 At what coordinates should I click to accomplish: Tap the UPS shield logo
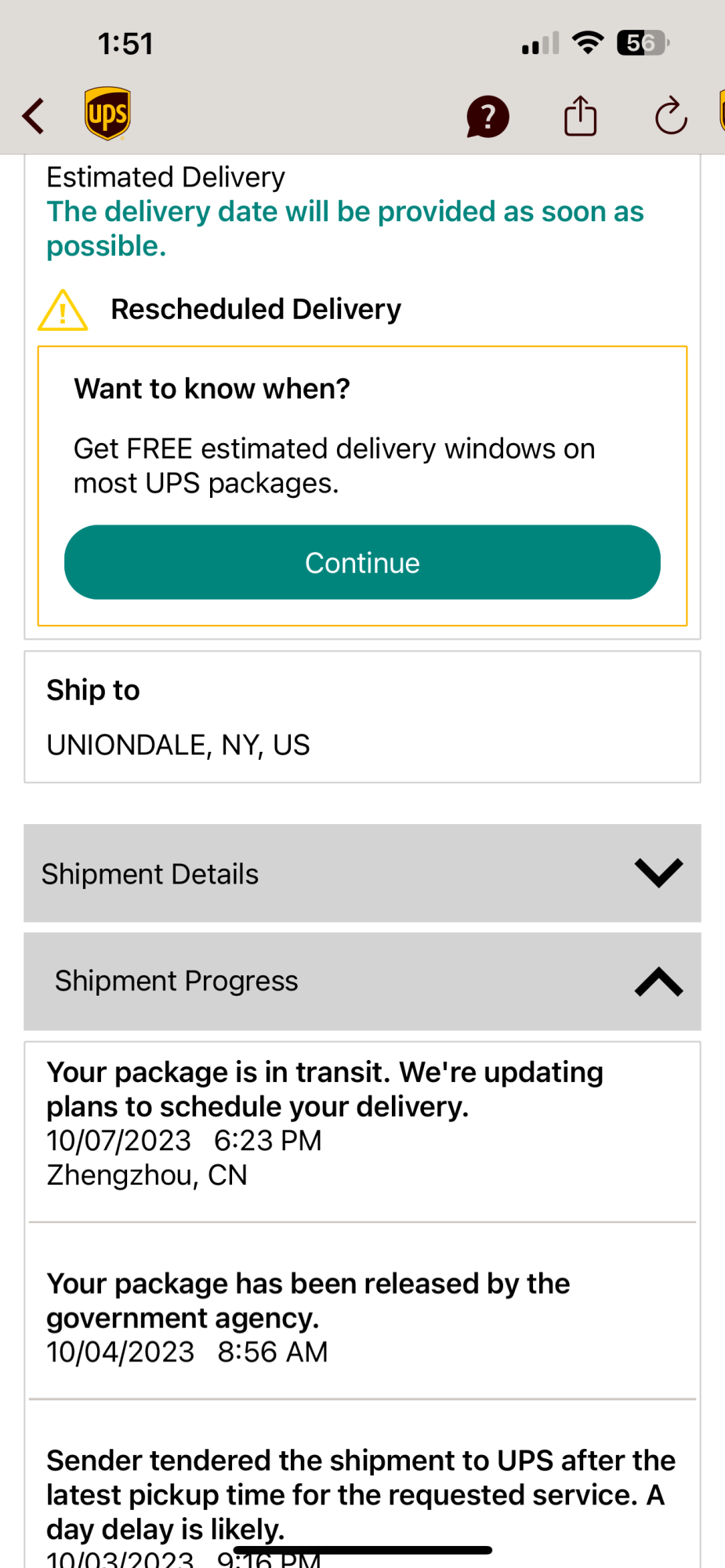[107, 114]
